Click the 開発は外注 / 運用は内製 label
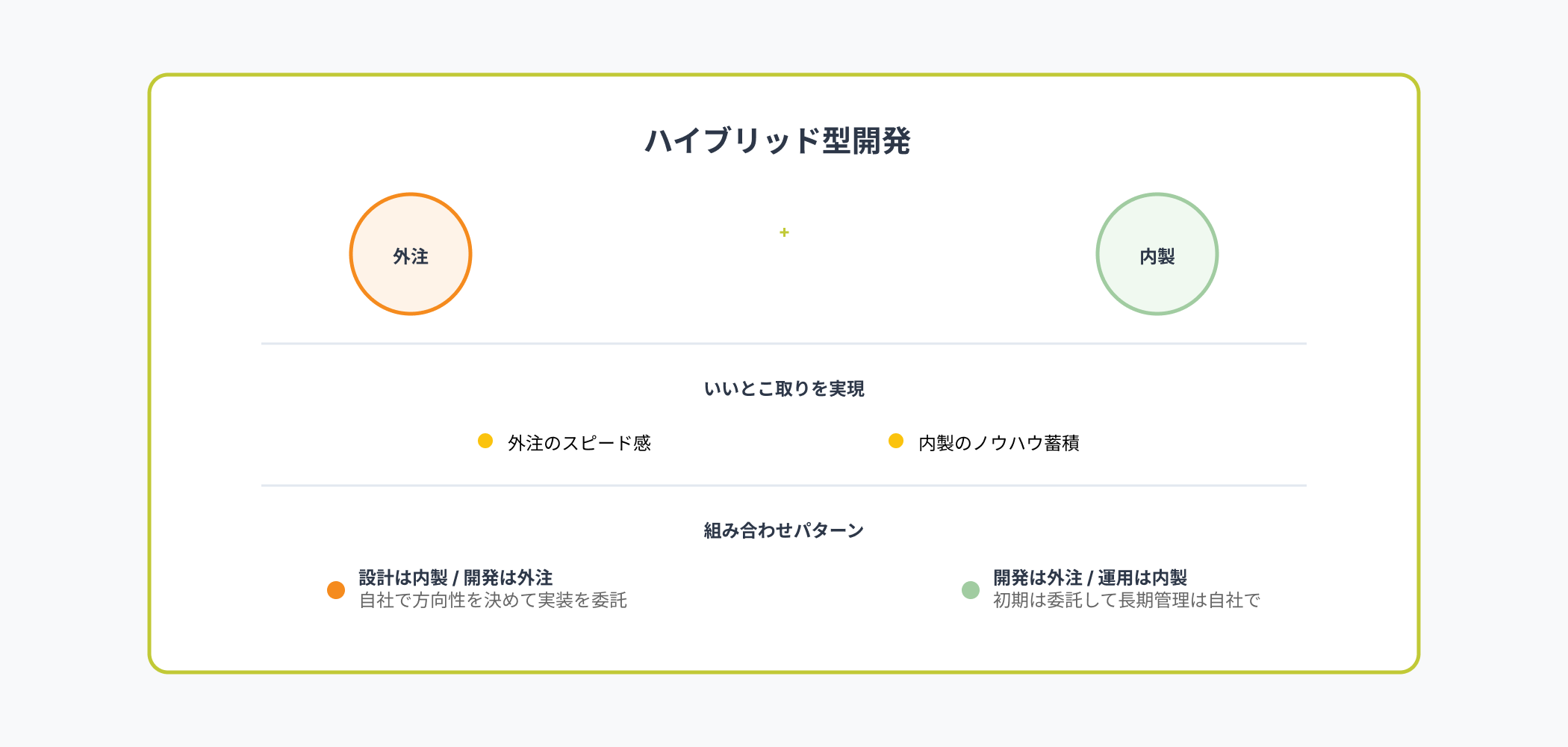The image size is (1568, 747). coord(1090,577)
